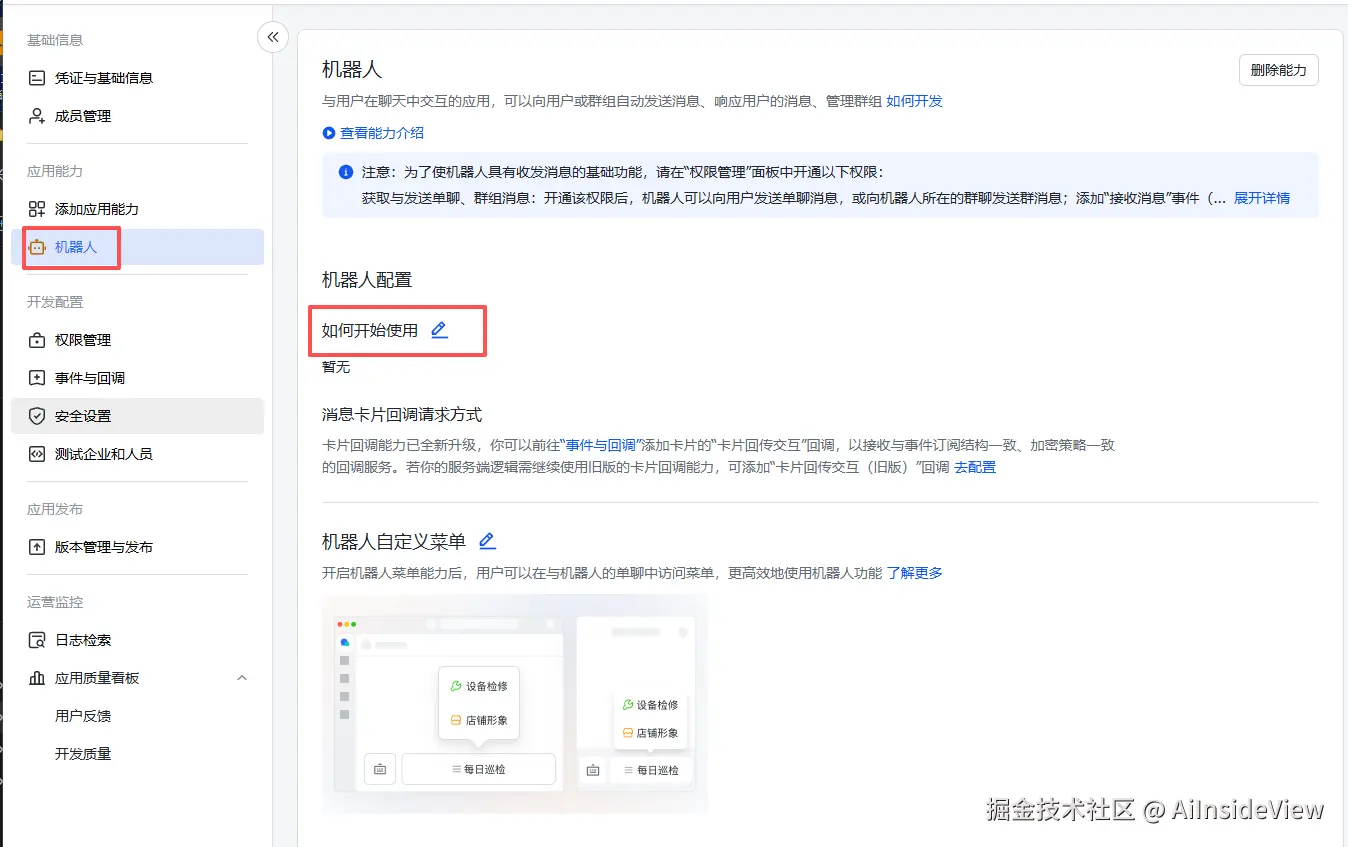Viewport: 1348px width, 847px height.
Task: Click the 消息卡片回调请求方式 heading
Action: tap(402, 414)
